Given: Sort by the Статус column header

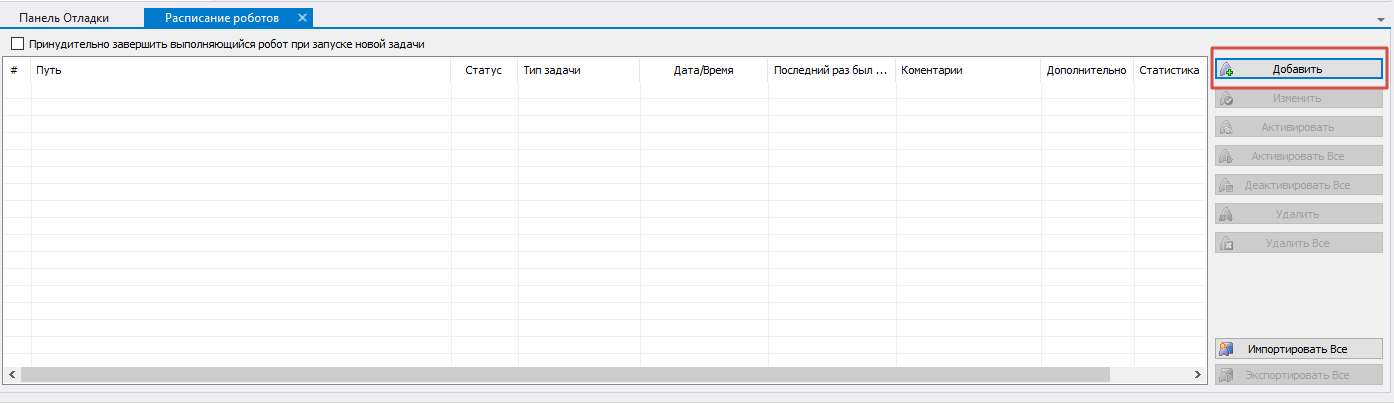Looking at the screenshot, I should point(484,70).
